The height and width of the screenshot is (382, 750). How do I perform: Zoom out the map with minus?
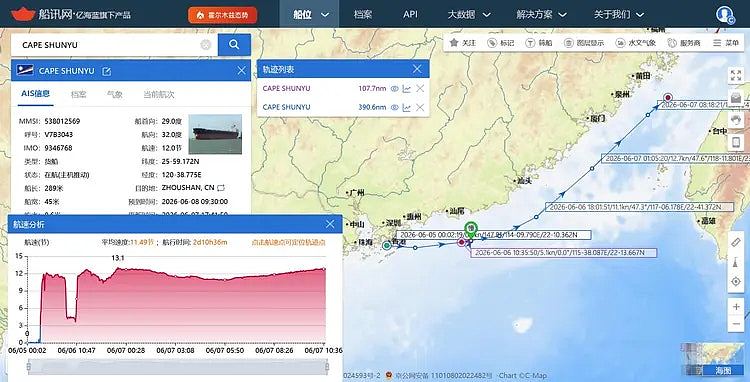736,324
